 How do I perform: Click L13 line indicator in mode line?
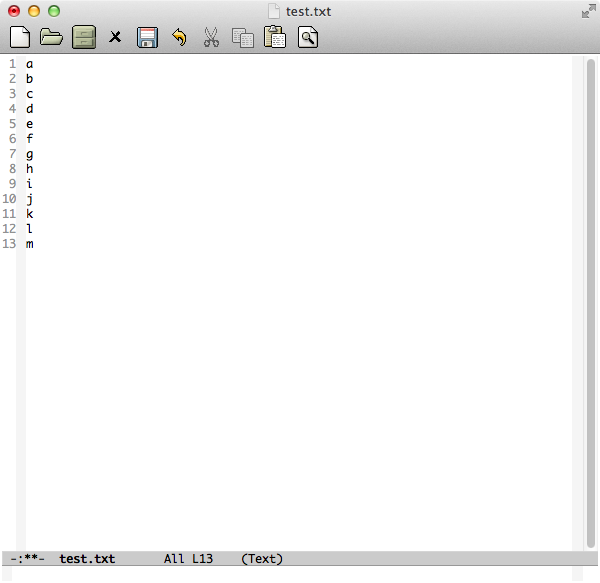coord(202,559)
